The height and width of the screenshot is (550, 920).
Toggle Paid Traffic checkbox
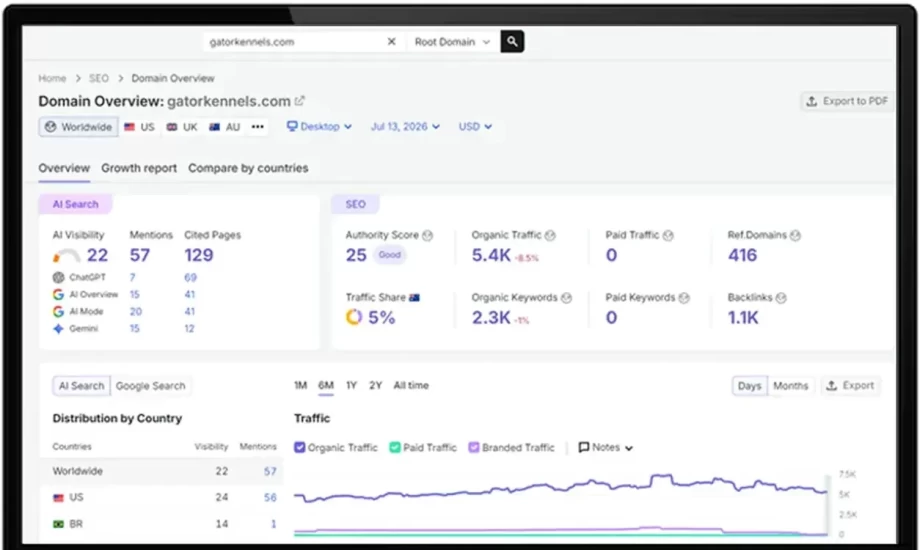click(x=395, y=447)
